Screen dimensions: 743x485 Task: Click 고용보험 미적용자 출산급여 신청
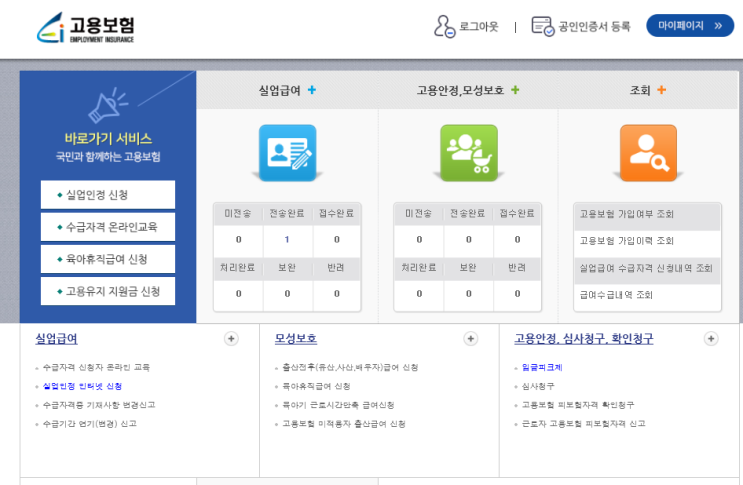(344, 423)
